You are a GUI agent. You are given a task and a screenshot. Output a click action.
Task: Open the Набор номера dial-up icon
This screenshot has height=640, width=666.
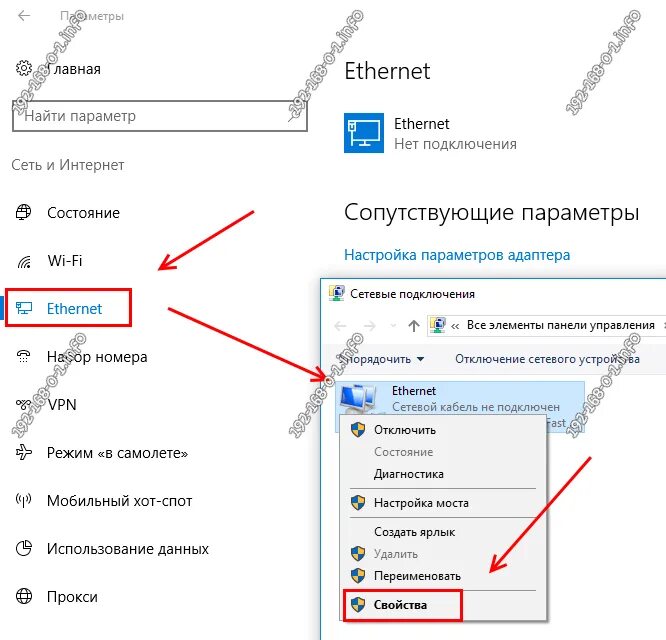pyautogui.click(x=23, y=356)
